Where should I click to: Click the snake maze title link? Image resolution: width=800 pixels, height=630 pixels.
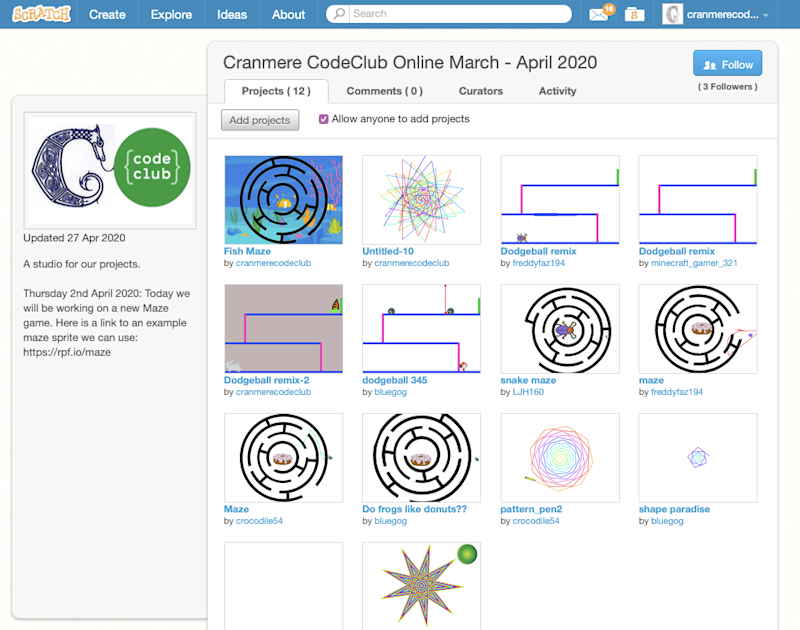coord(528,380)
